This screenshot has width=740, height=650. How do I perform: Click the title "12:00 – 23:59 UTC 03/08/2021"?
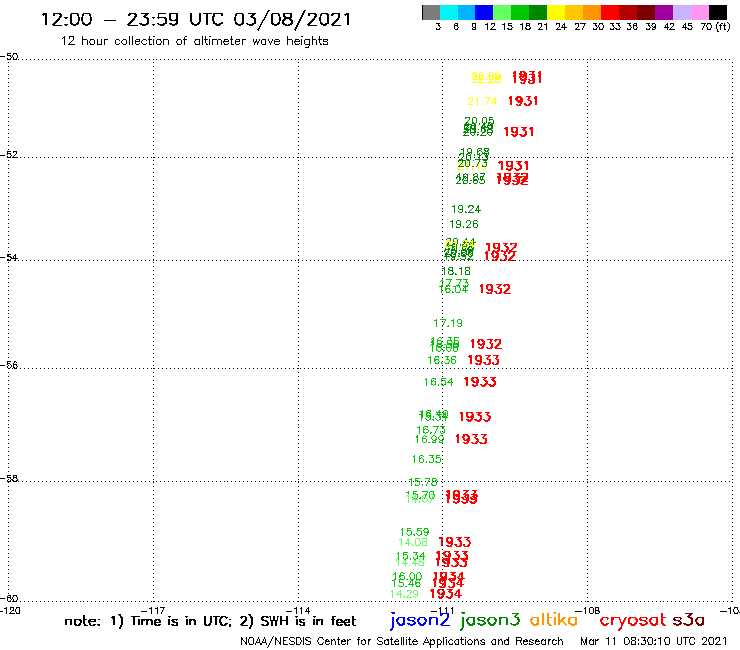tap(196, 19)
